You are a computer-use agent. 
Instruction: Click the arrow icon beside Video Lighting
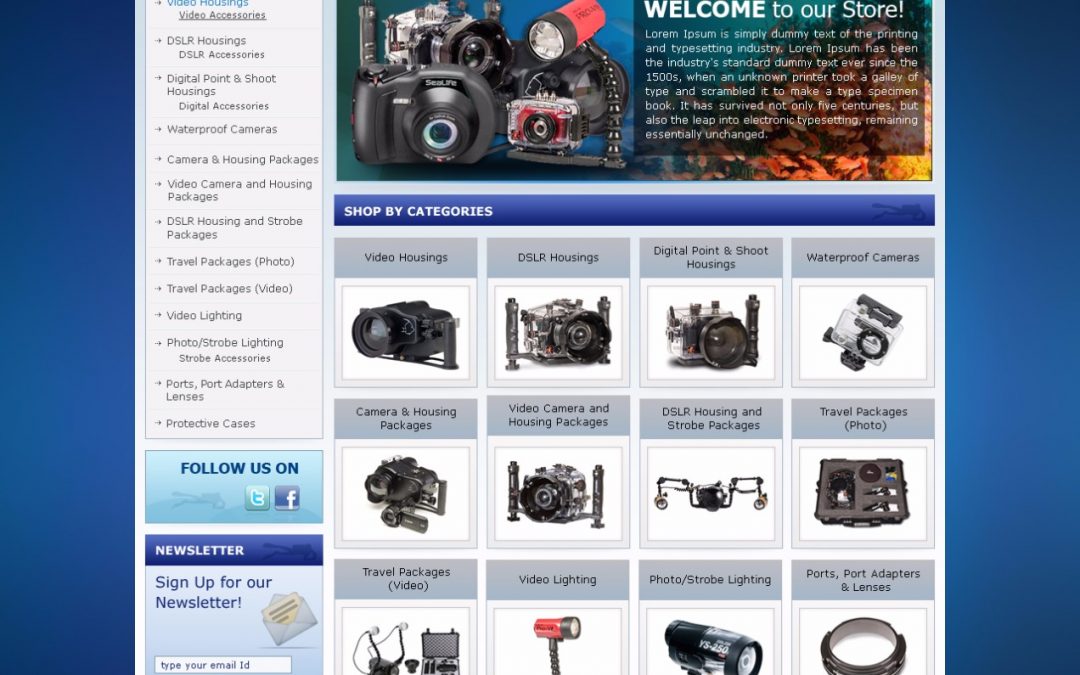pyautogui.click(x=159, y=315)
